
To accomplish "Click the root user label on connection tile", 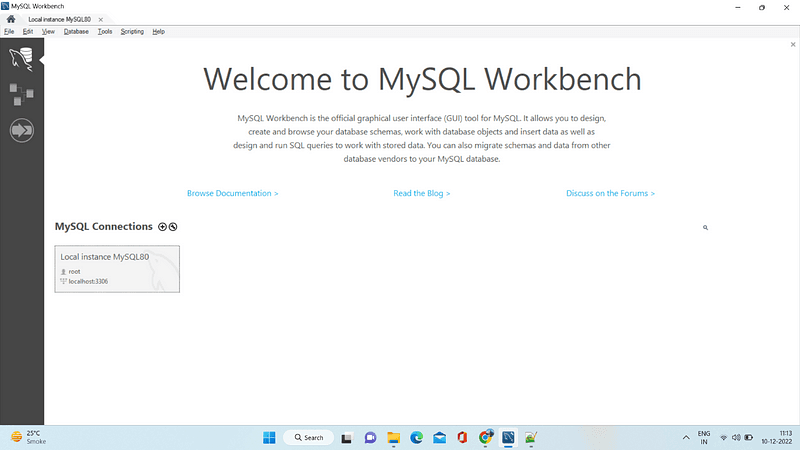I will 74,271.
